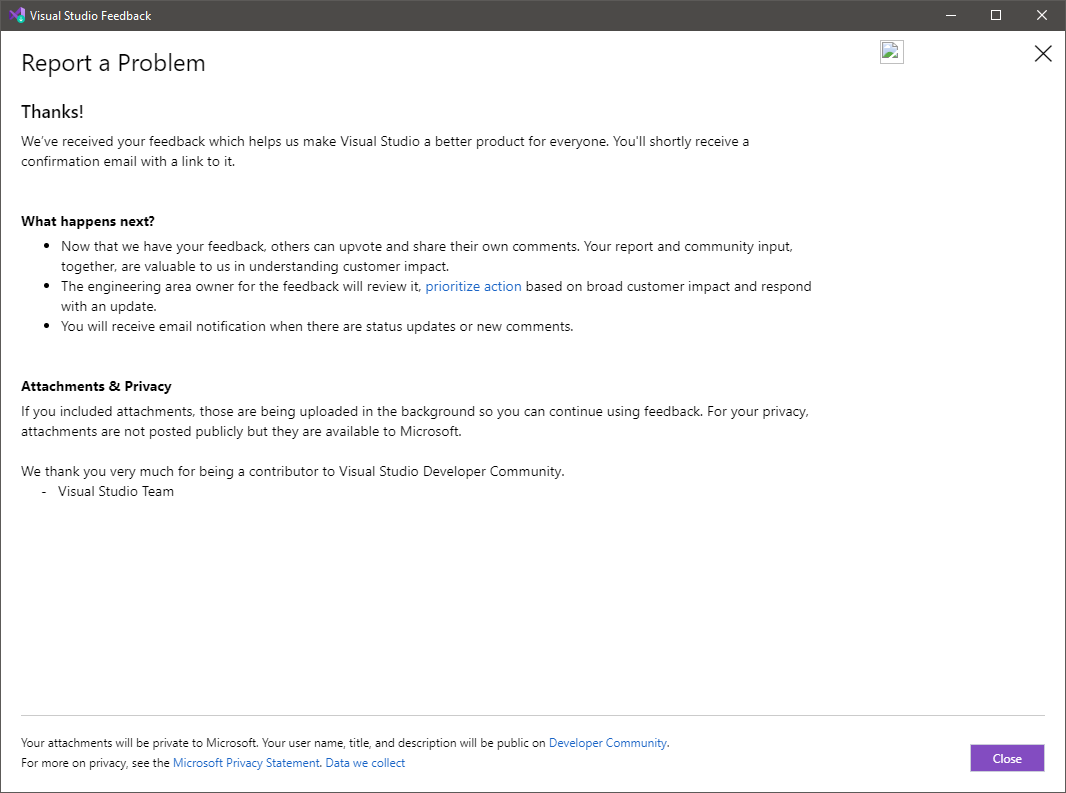
Task: Open the prioritize action link
Action: pyautogui.click(x=473, y=286)
